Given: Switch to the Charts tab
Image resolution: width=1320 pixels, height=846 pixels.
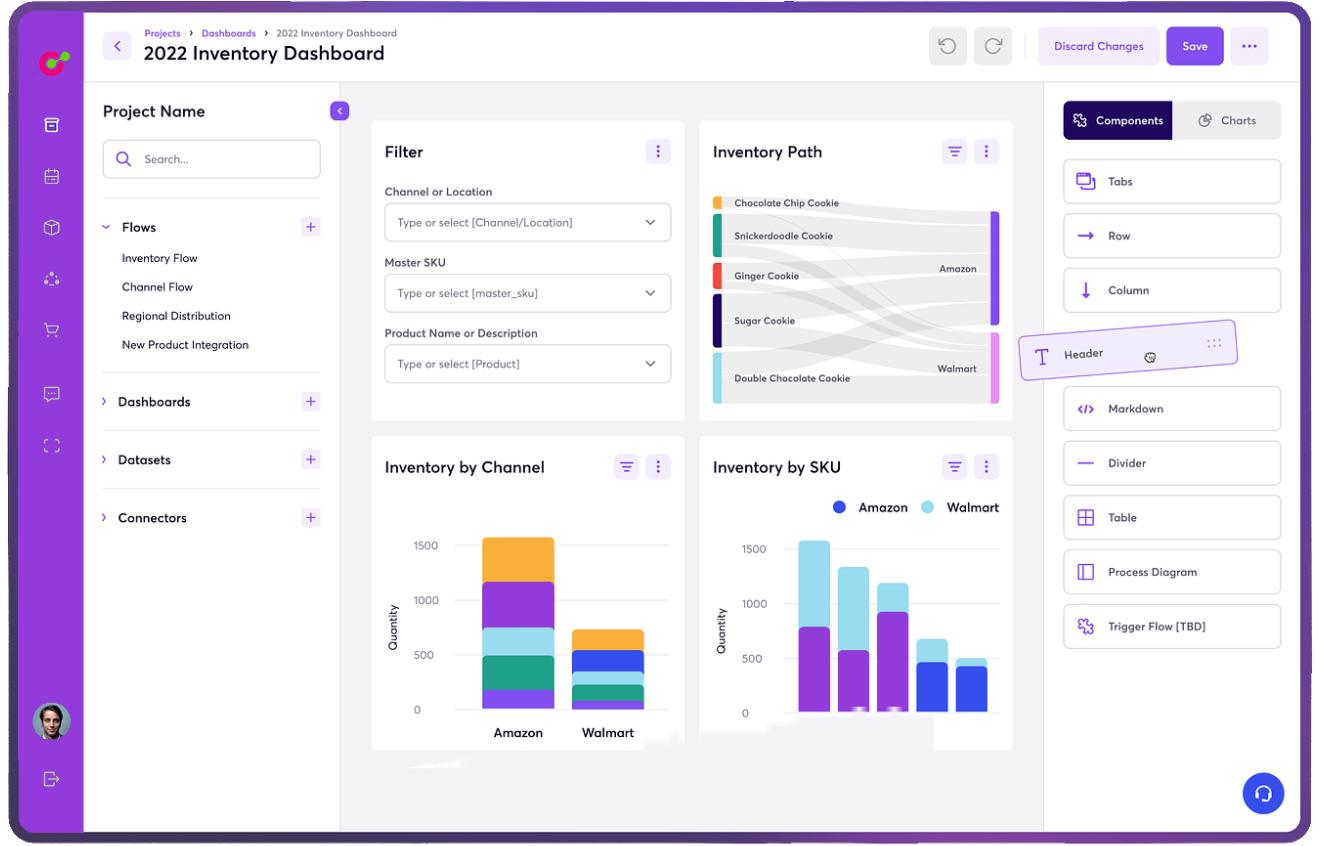Looking at the screenshot, I should [1226, 121].
